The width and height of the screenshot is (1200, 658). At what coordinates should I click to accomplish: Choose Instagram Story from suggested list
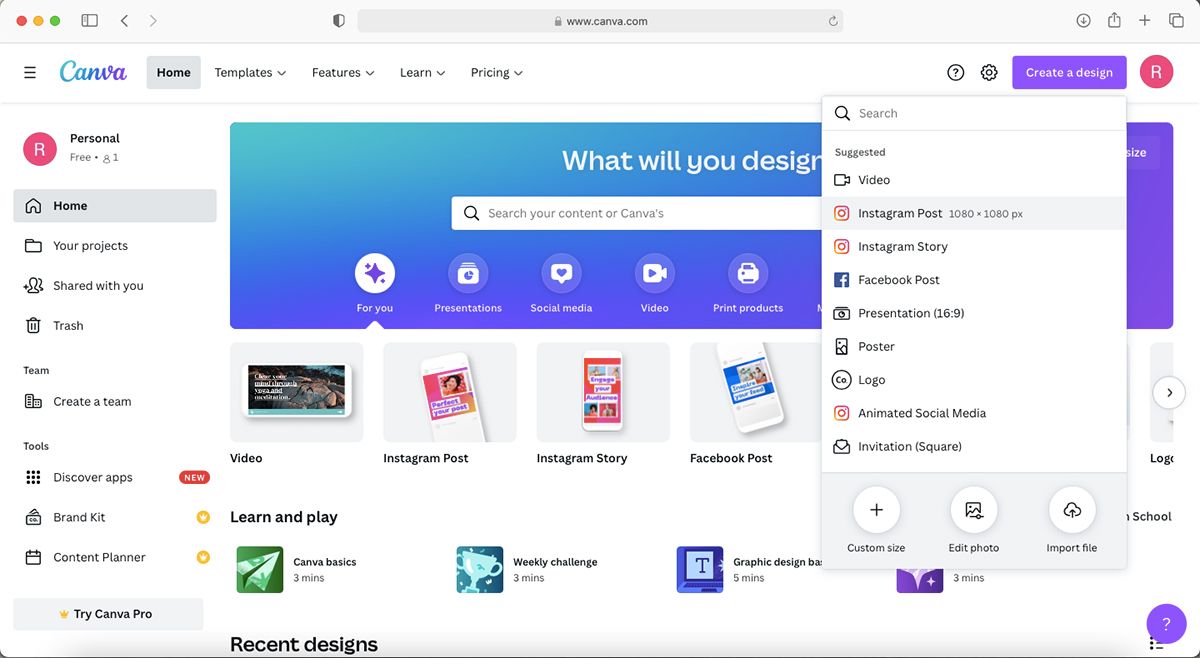(x=974, y=246)
